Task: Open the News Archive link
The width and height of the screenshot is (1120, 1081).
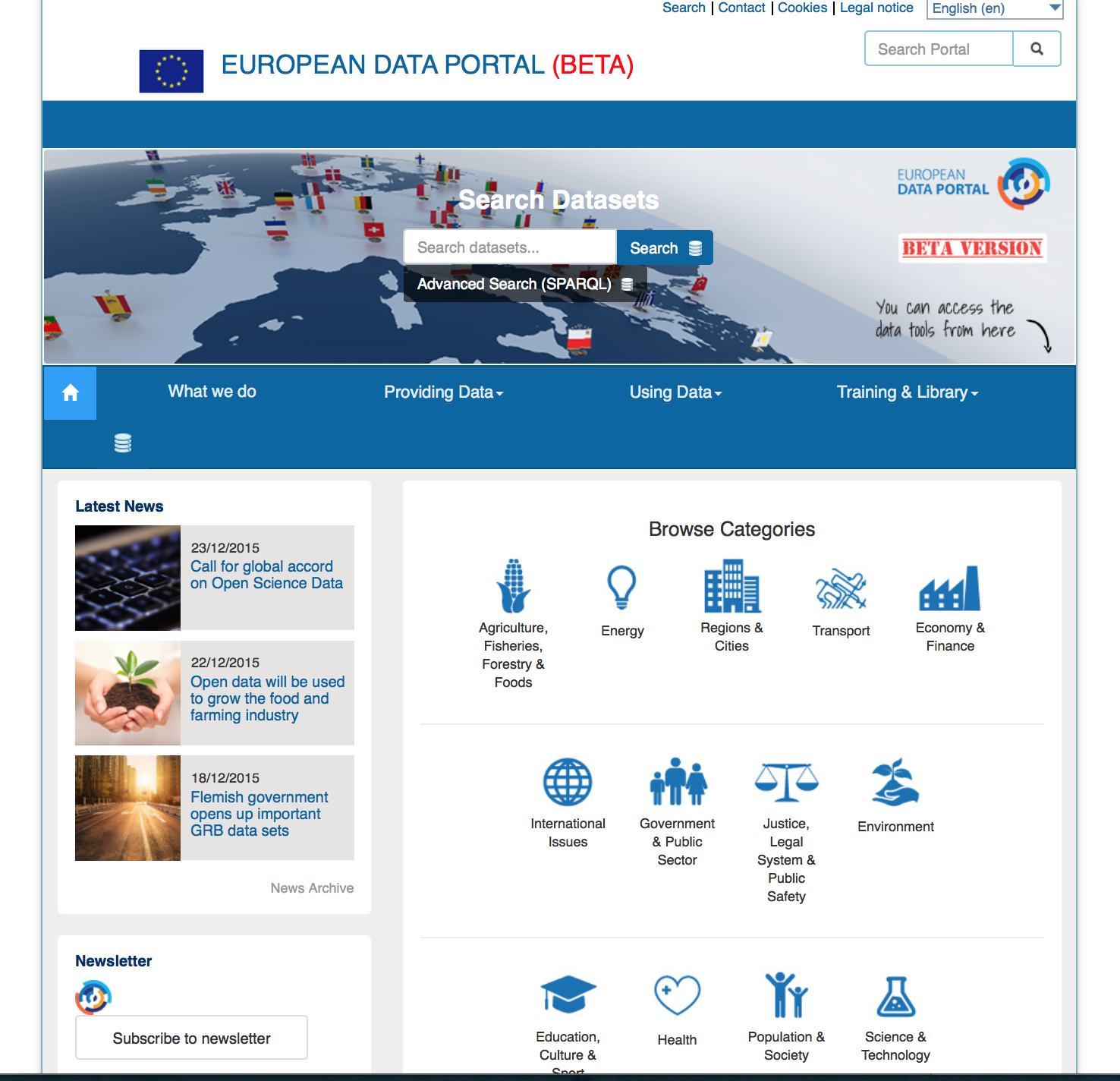Action: 312,888
